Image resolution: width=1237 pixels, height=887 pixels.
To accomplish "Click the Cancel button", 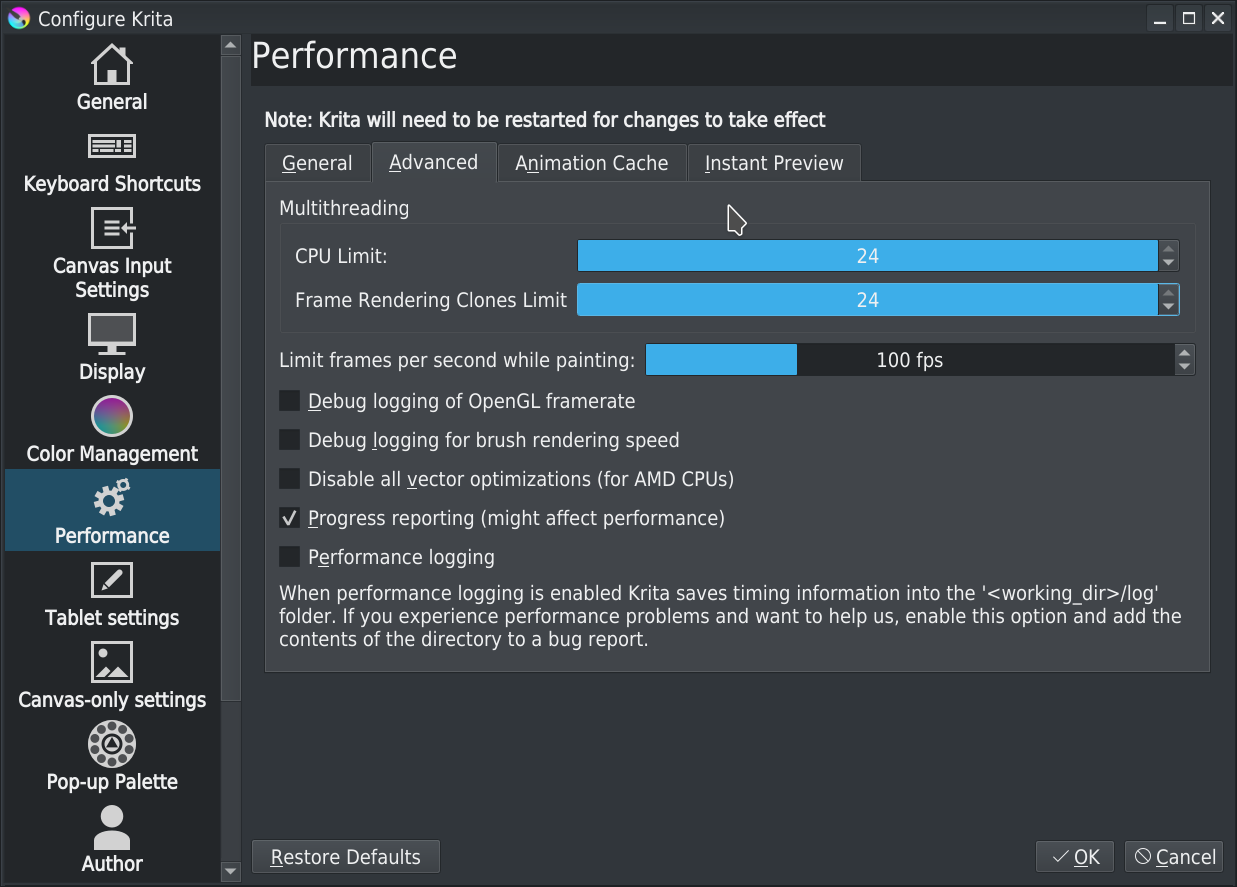I will pyautogui.click(x=1174, y=857).
